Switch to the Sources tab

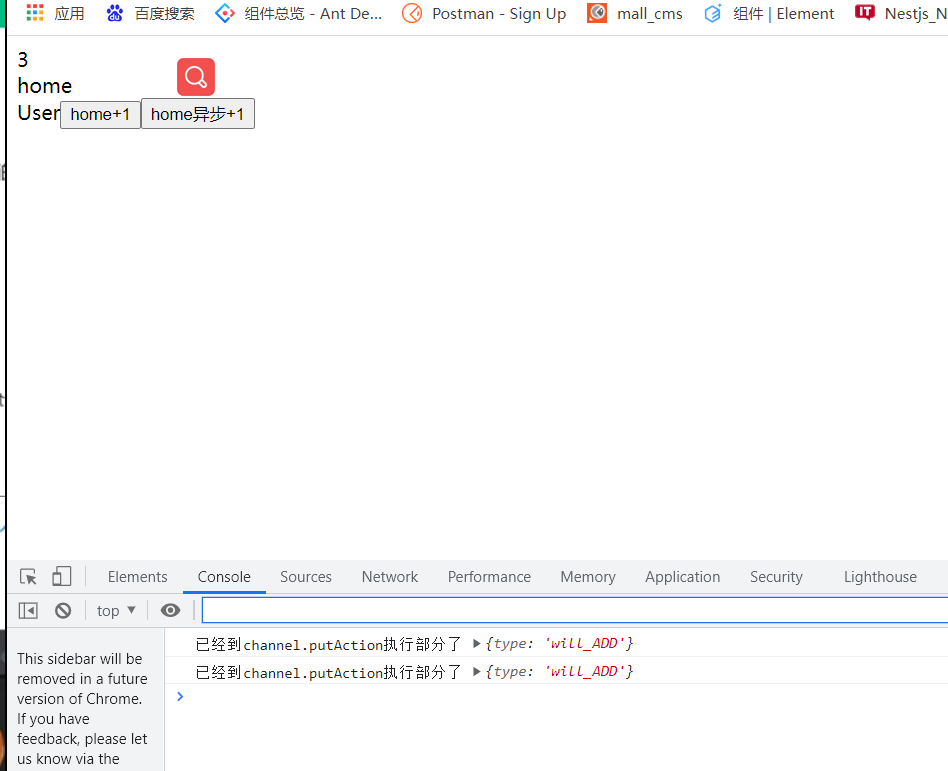click(305, 577)
